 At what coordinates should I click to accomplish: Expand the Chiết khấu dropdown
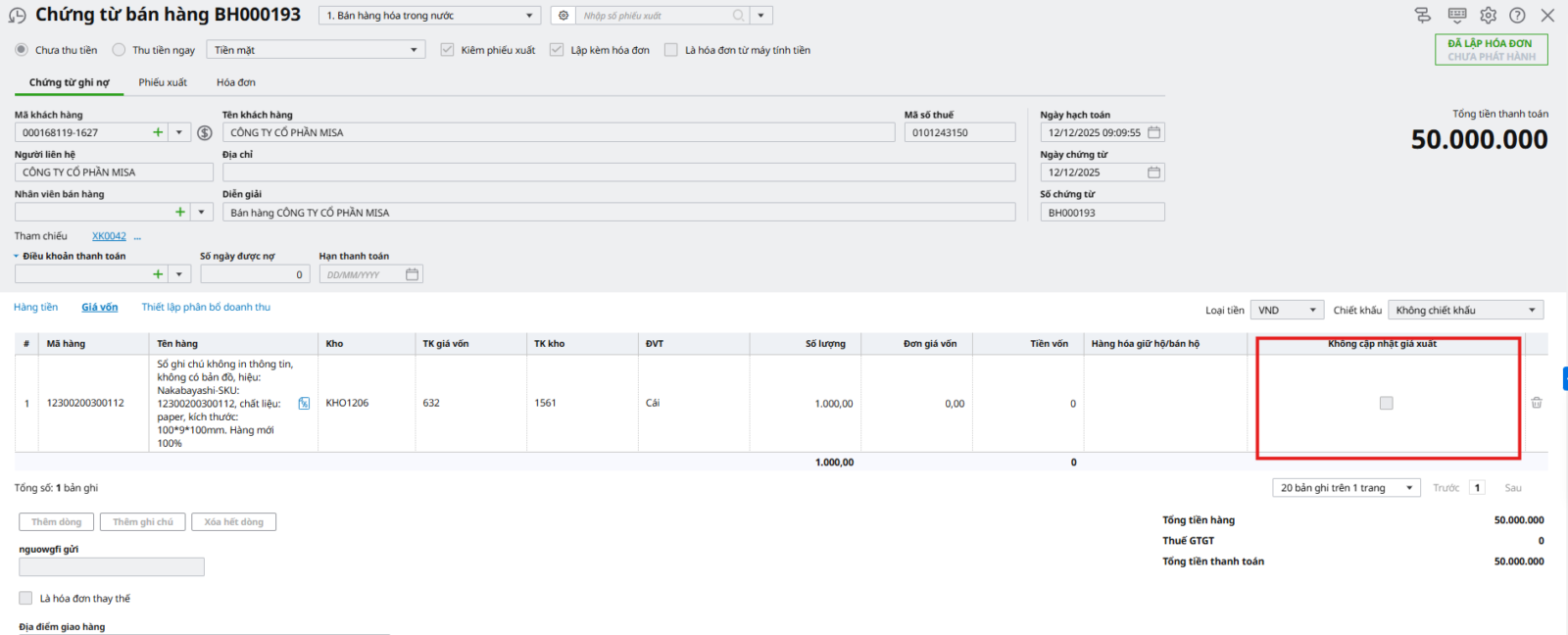[x=1465, y=311]
